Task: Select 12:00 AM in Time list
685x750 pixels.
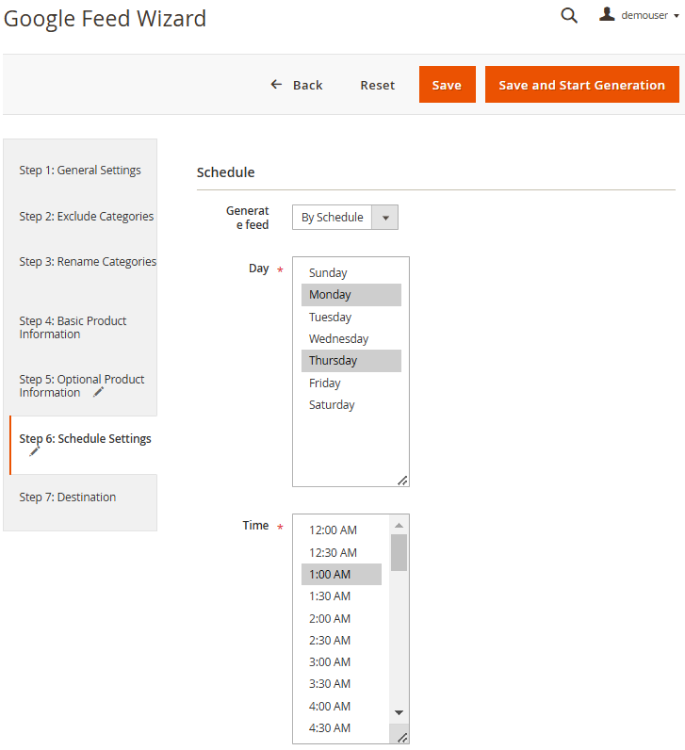Action: [342, 530]
